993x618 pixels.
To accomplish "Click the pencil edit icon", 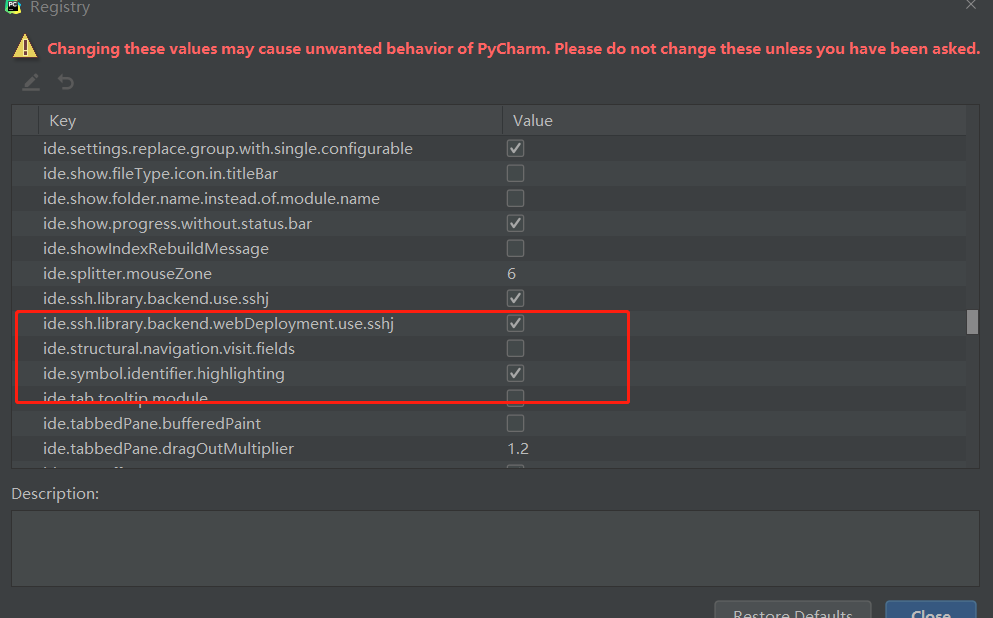I will click(x=30, y=82).
